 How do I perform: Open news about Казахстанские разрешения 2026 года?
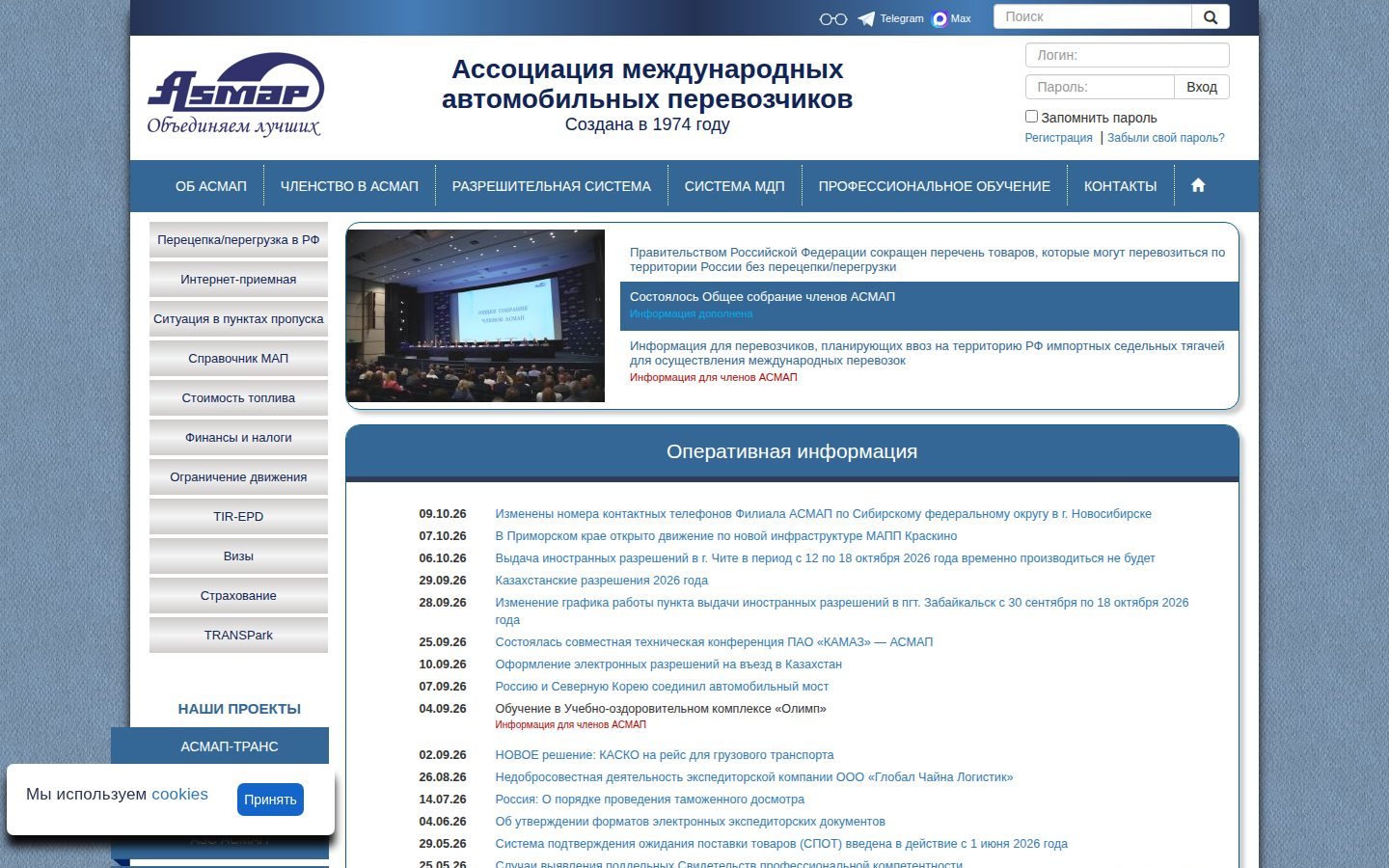coord(601,581)
